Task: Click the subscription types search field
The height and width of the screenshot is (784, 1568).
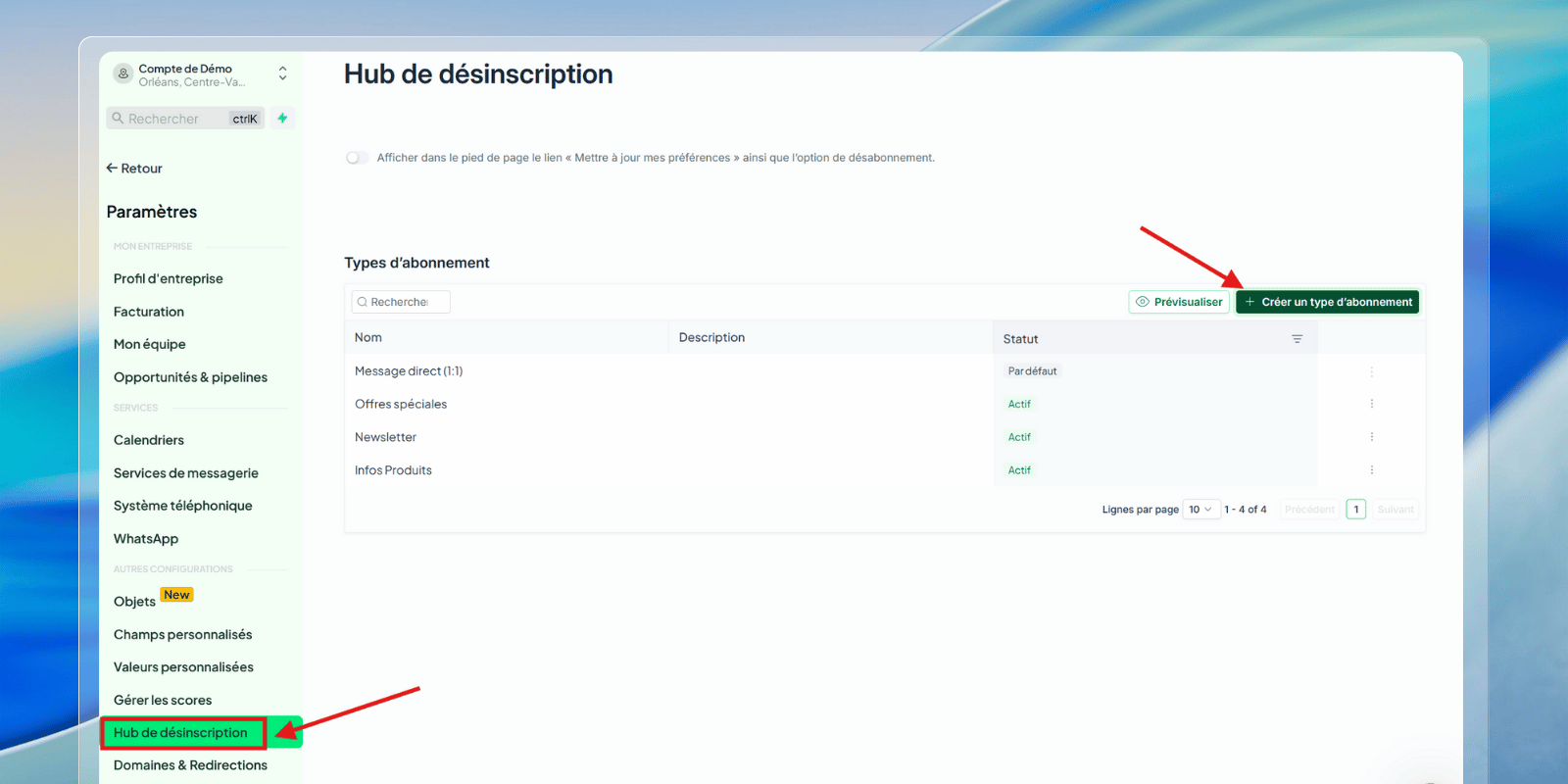Action: pos(401,302)
